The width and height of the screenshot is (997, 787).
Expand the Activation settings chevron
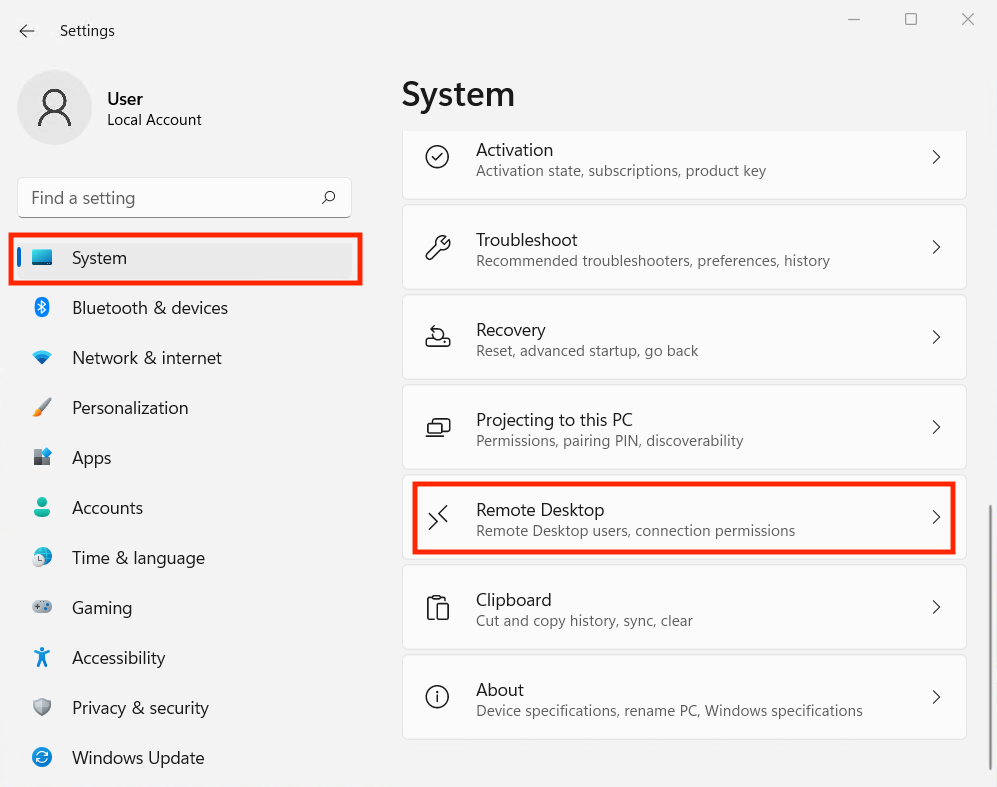click(x=936, y=157)
